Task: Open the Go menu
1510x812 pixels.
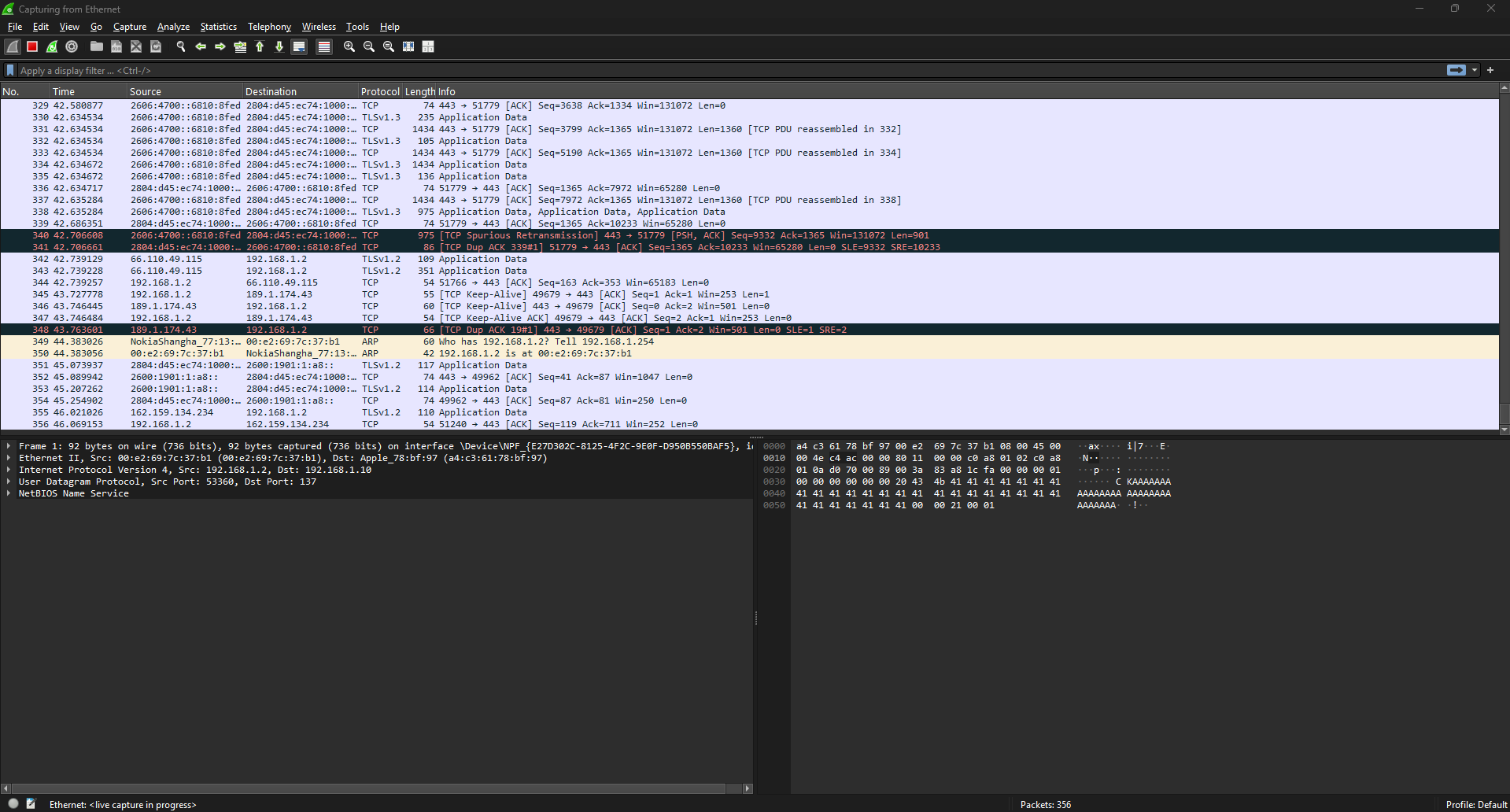Action: pos(96,27)
